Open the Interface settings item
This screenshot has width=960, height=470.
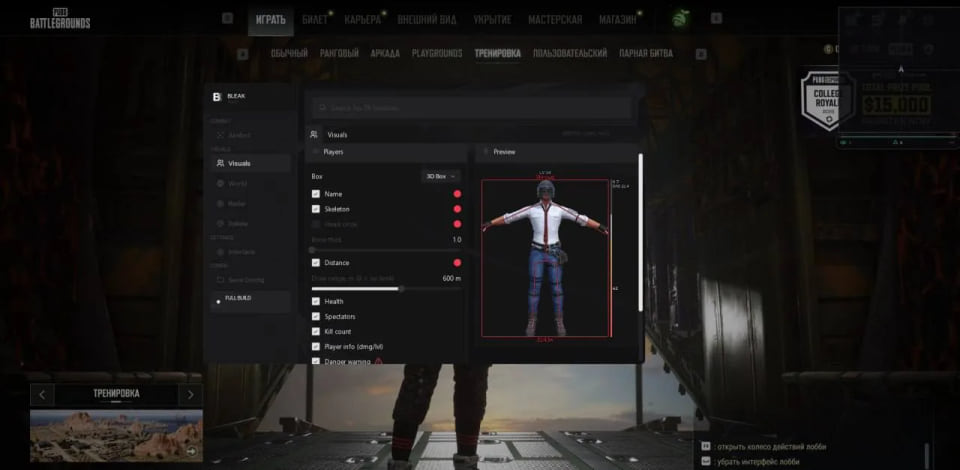tap(250, 252)
